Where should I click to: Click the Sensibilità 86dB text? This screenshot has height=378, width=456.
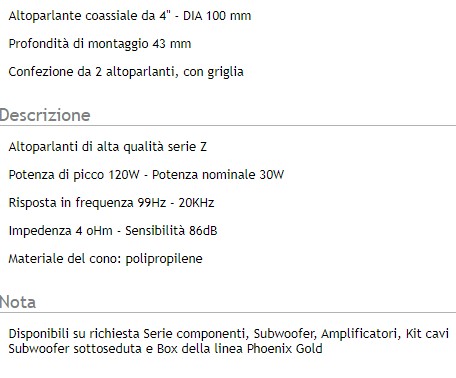pos(171,231)
